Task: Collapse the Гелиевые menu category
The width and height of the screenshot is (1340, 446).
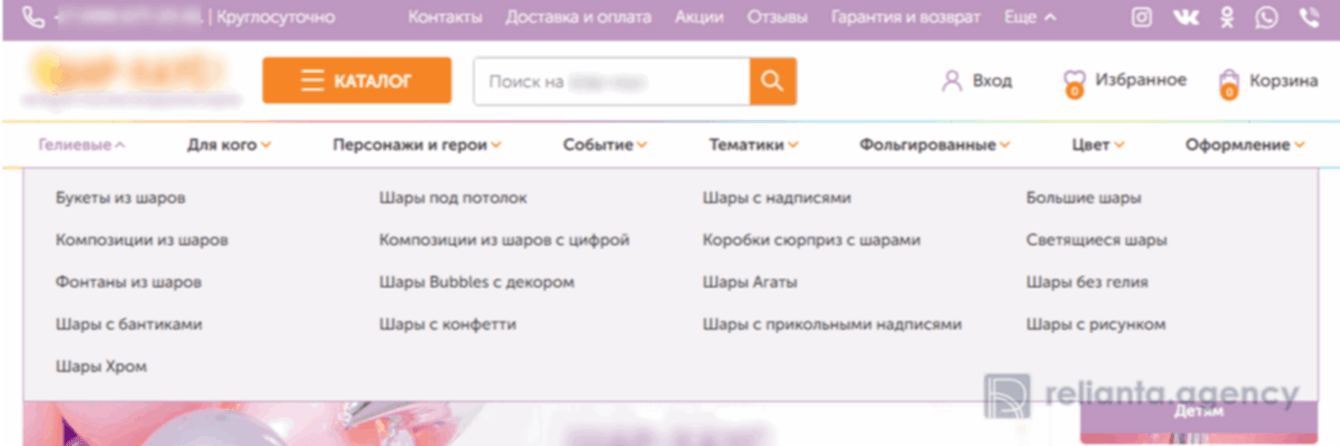Action: [x=82, y=145]
